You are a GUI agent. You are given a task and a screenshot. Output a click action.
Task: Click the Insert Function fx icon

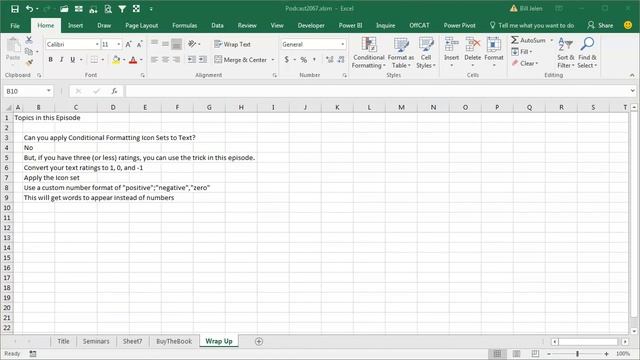tap(114, 91)
